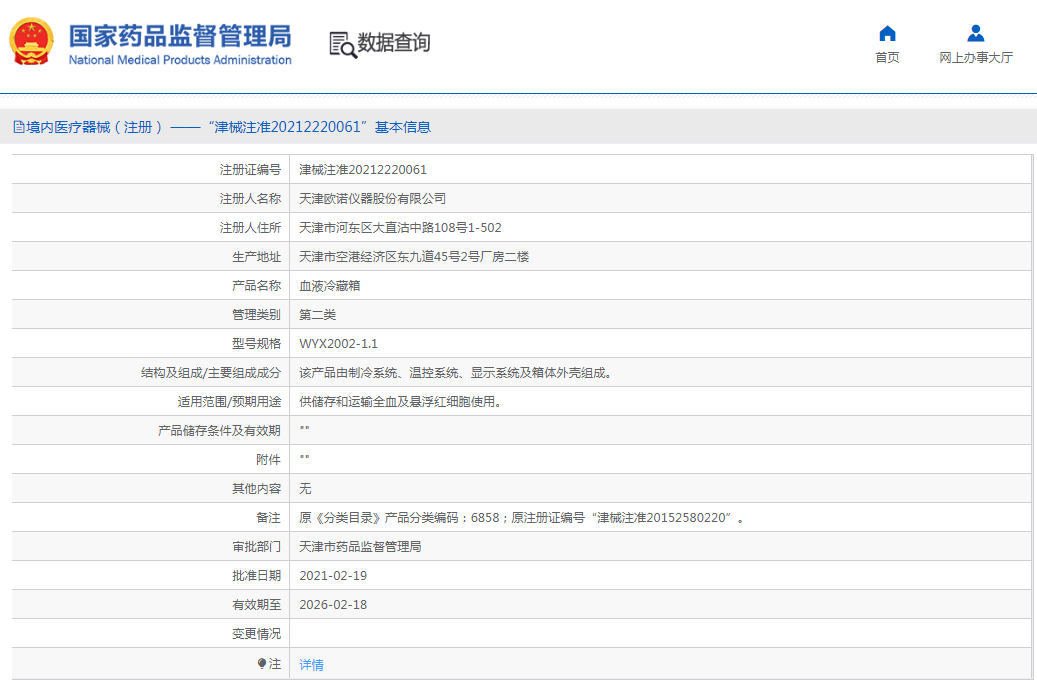
Task: Click the home icon above 首页
Action: point(887,33)
